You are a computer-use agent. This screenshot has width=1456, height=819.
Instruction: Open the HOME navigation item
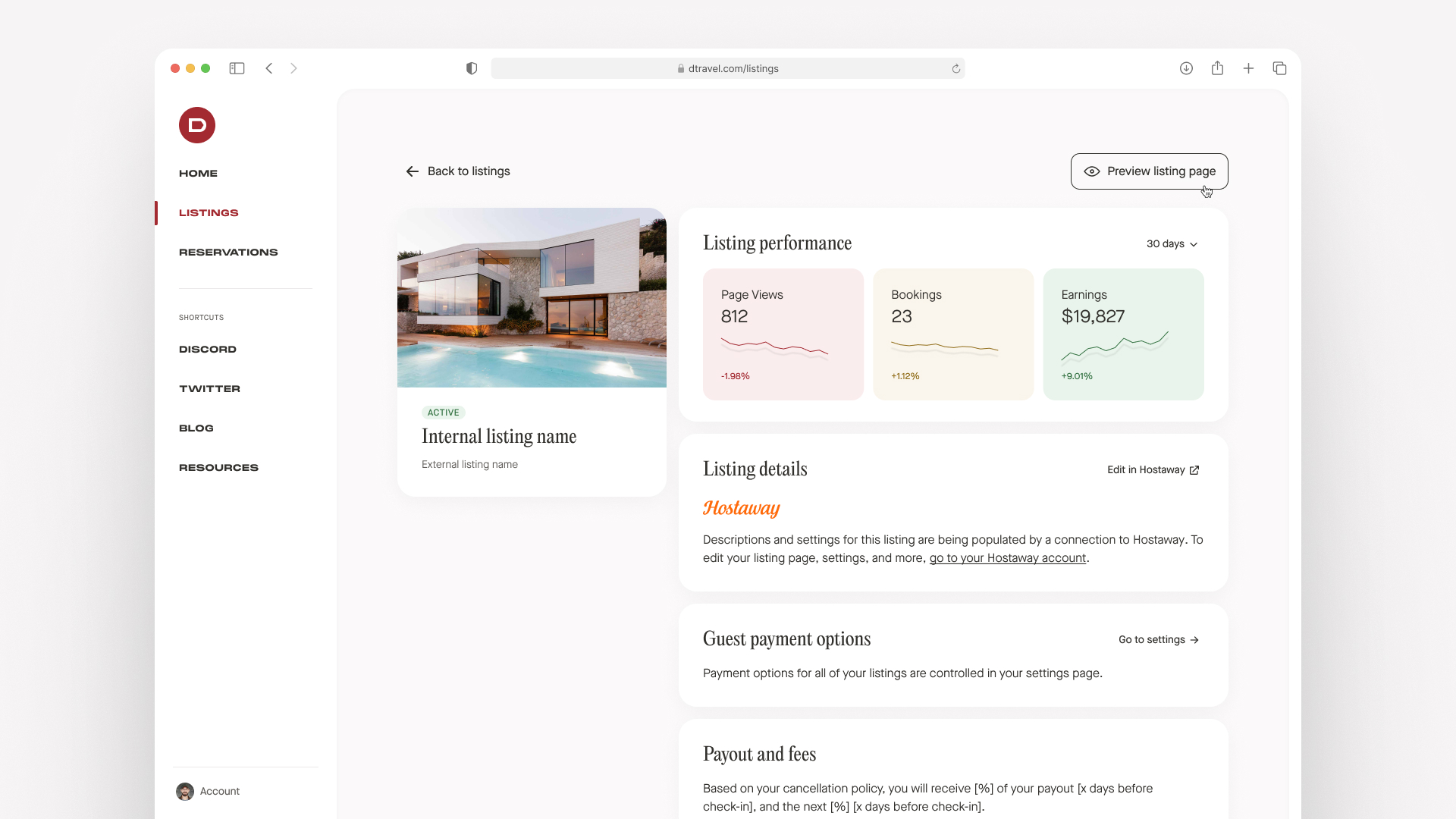[198, 172]
